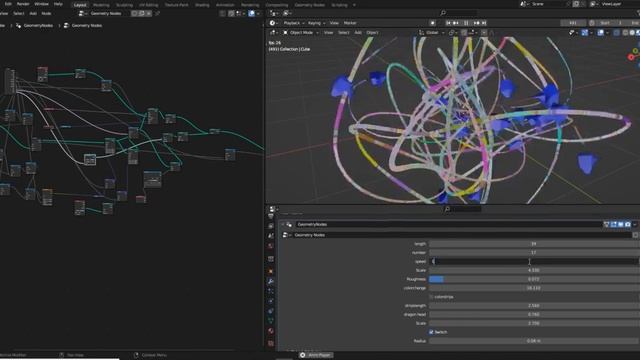Switch to the Layout workspace tab
The width and height of the screenshot is (640, 360).
(x=80, y=5)
